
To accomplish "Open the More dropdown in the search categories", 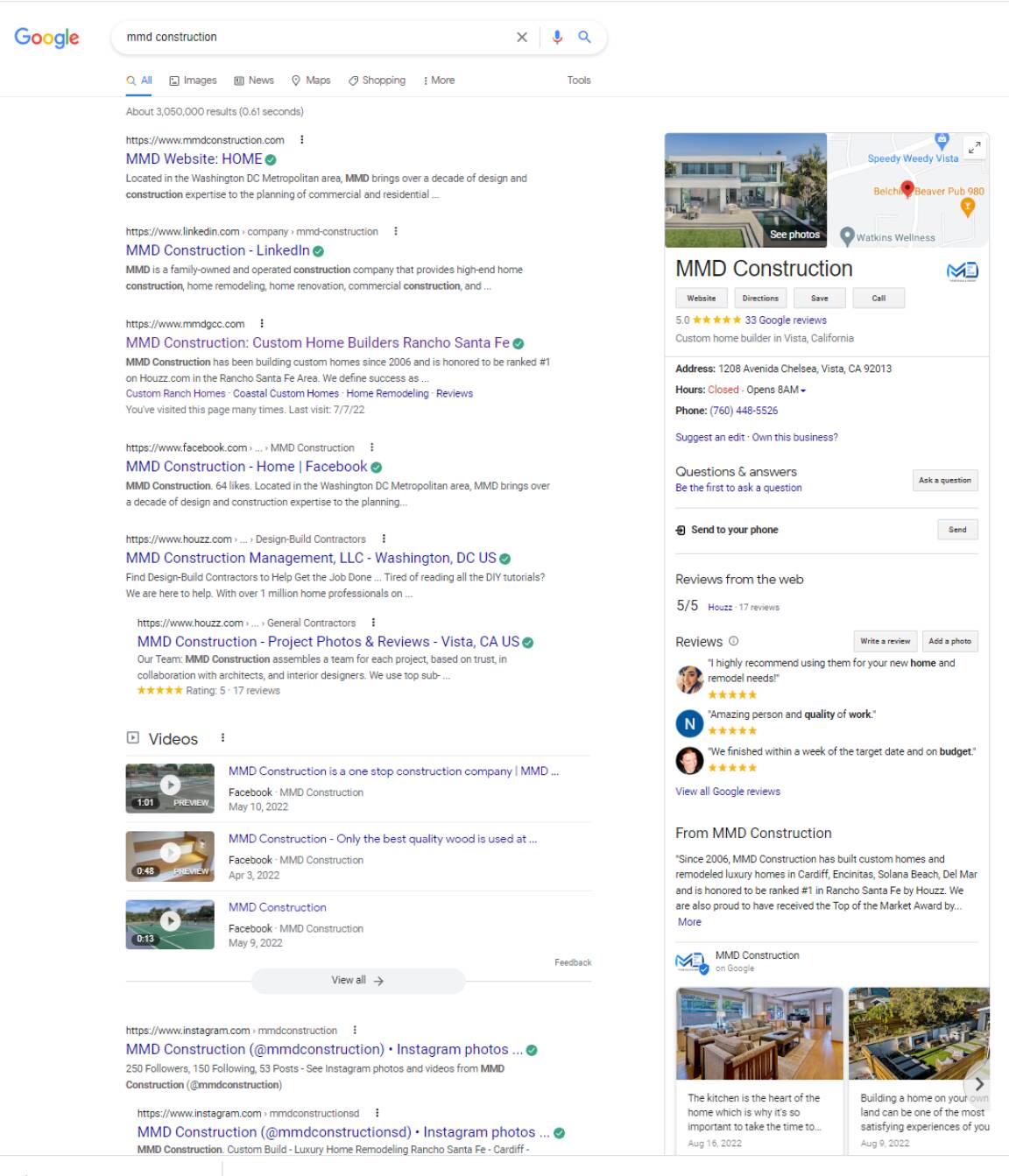I will click(438, 80).
